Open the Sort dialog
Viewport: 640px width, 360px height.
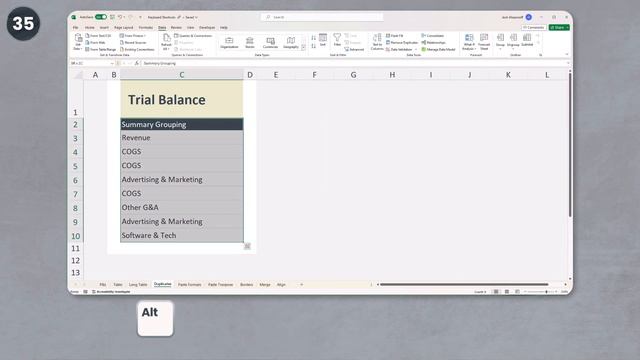[x=323, y=40]
